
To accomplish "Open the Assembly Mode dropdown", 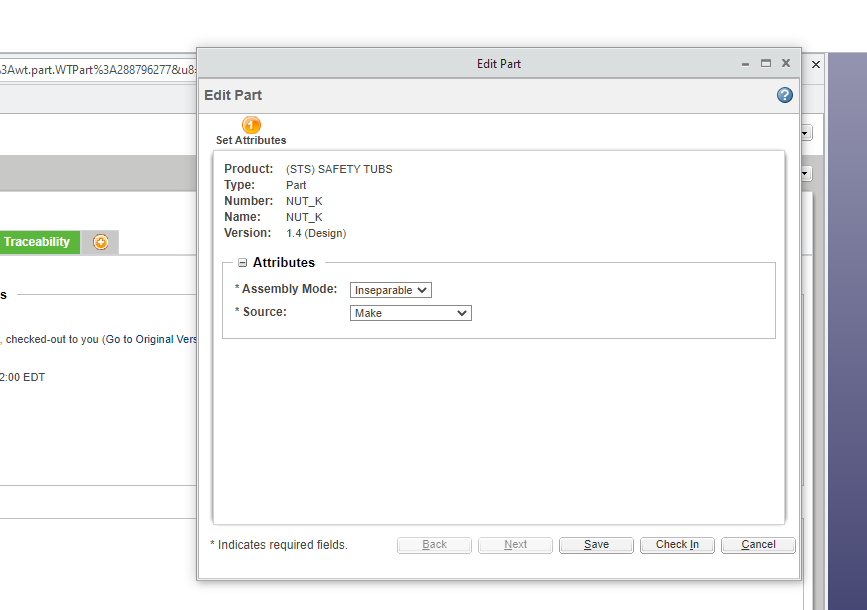I will tap(391, 290).
